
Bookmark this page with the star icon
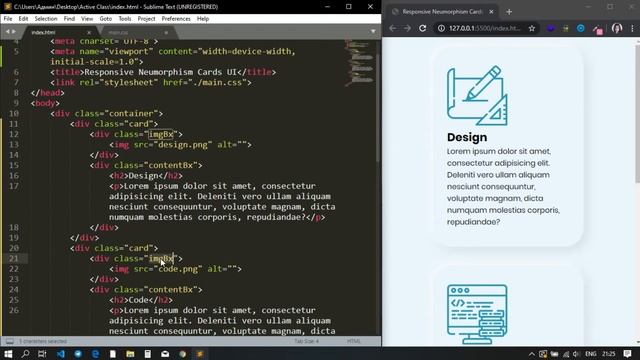click(x=531, y=28)
